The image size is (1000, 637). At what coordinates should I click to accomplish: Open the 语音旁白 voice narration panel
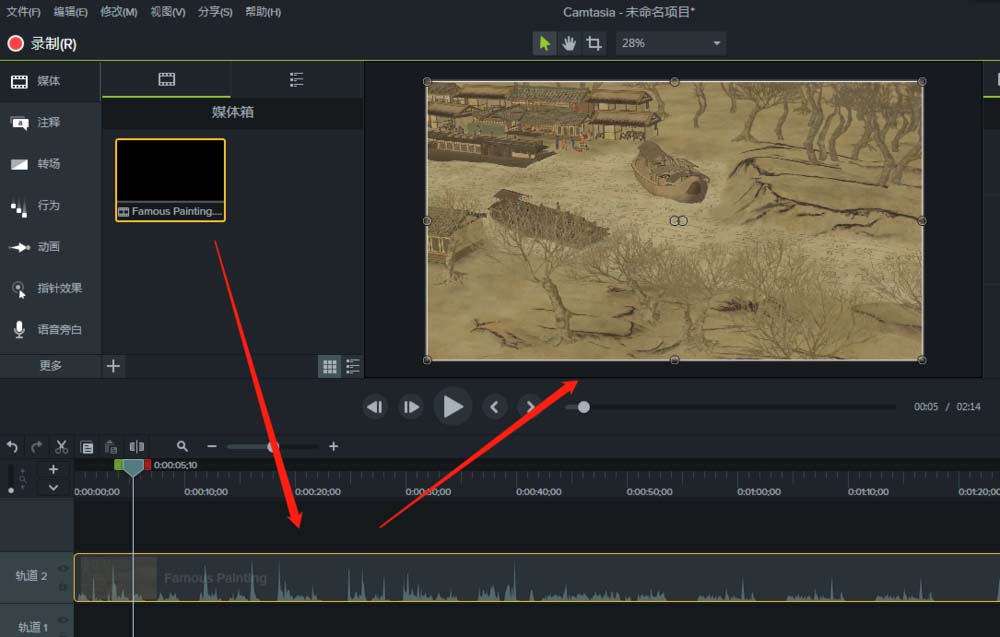point(50,330)
